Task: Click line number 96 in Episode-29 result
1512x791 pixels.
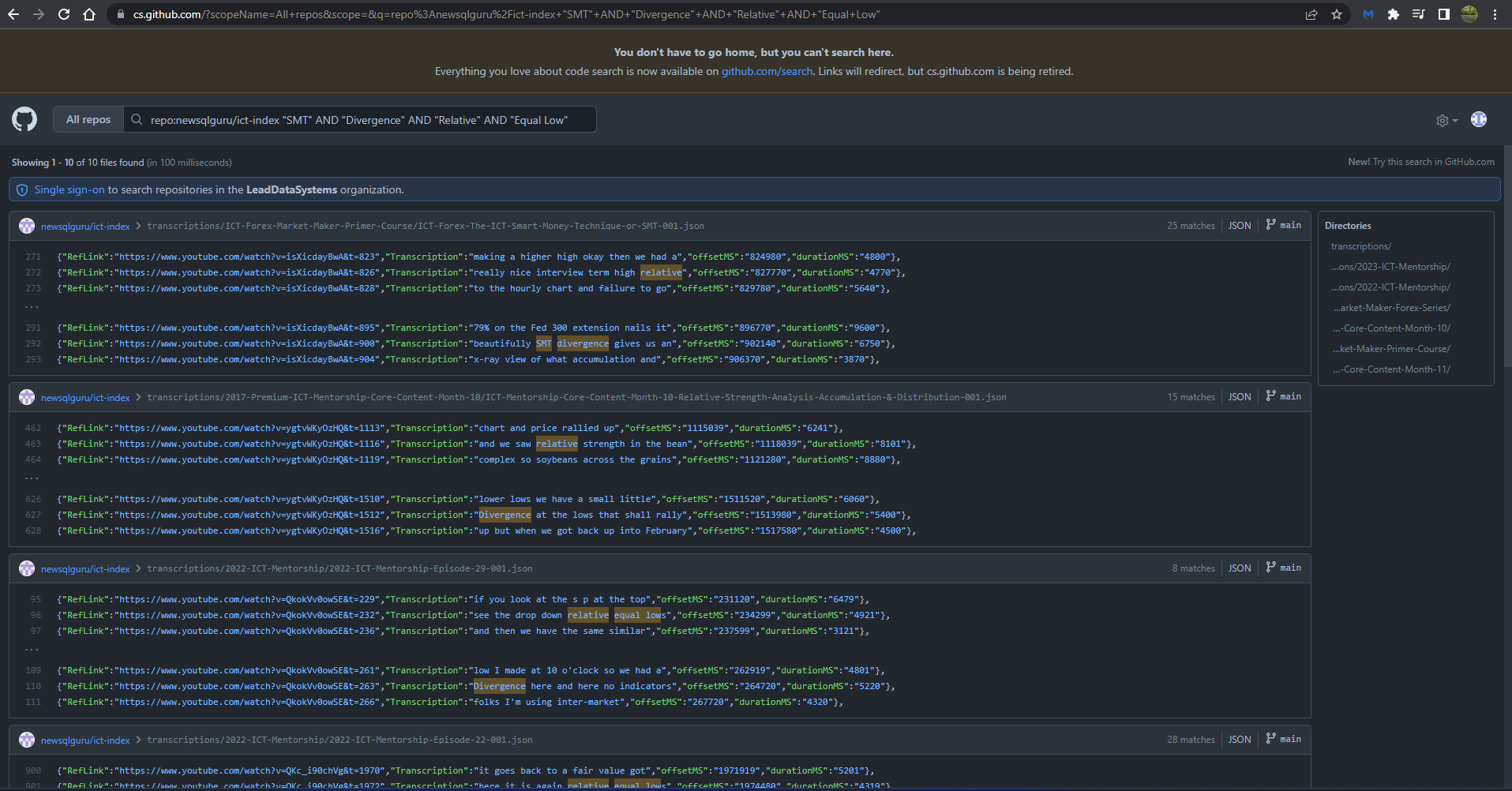Action: [36, 615]
